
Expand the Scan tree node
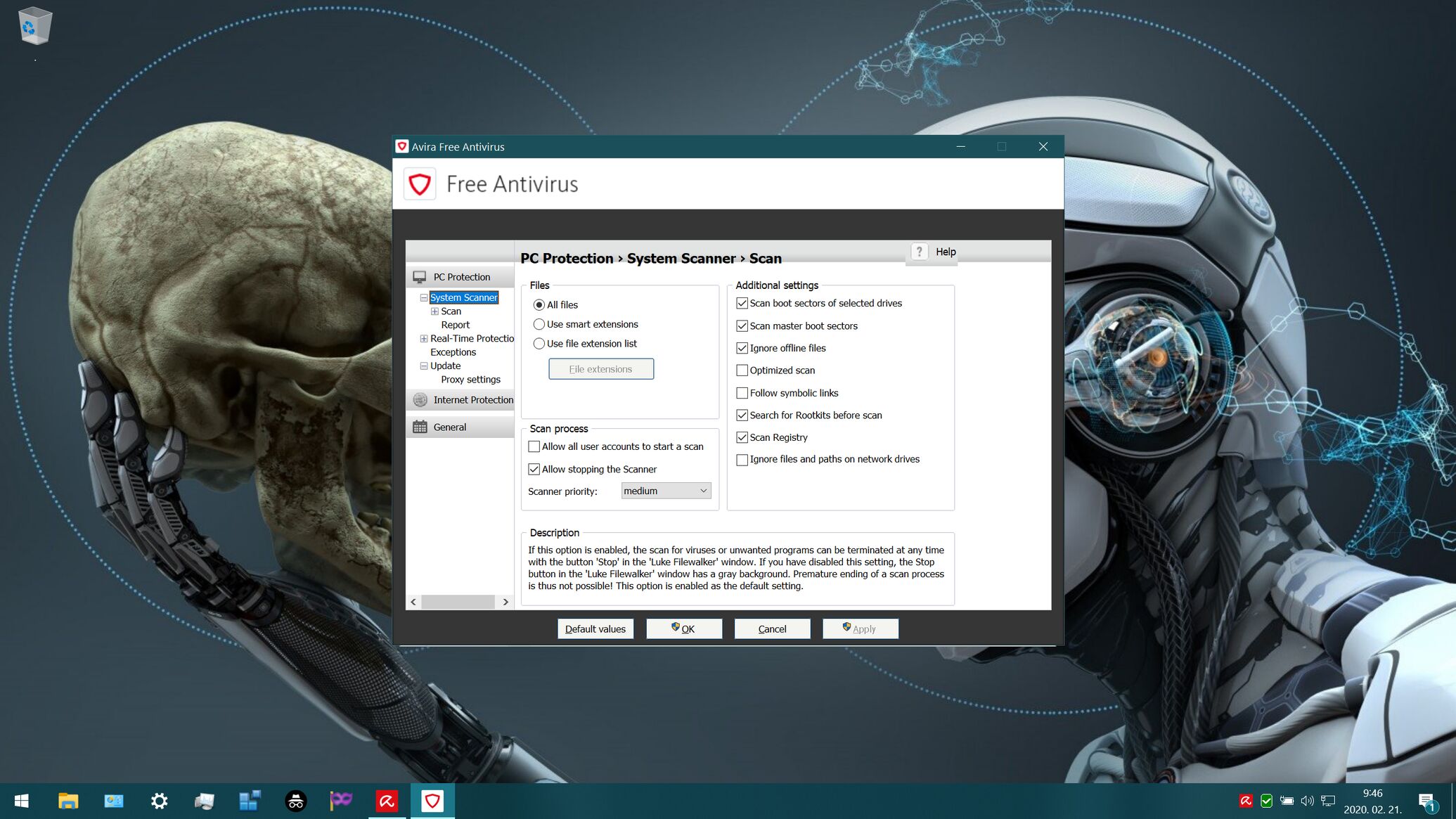pyautogui.click(x=434, y=311)
